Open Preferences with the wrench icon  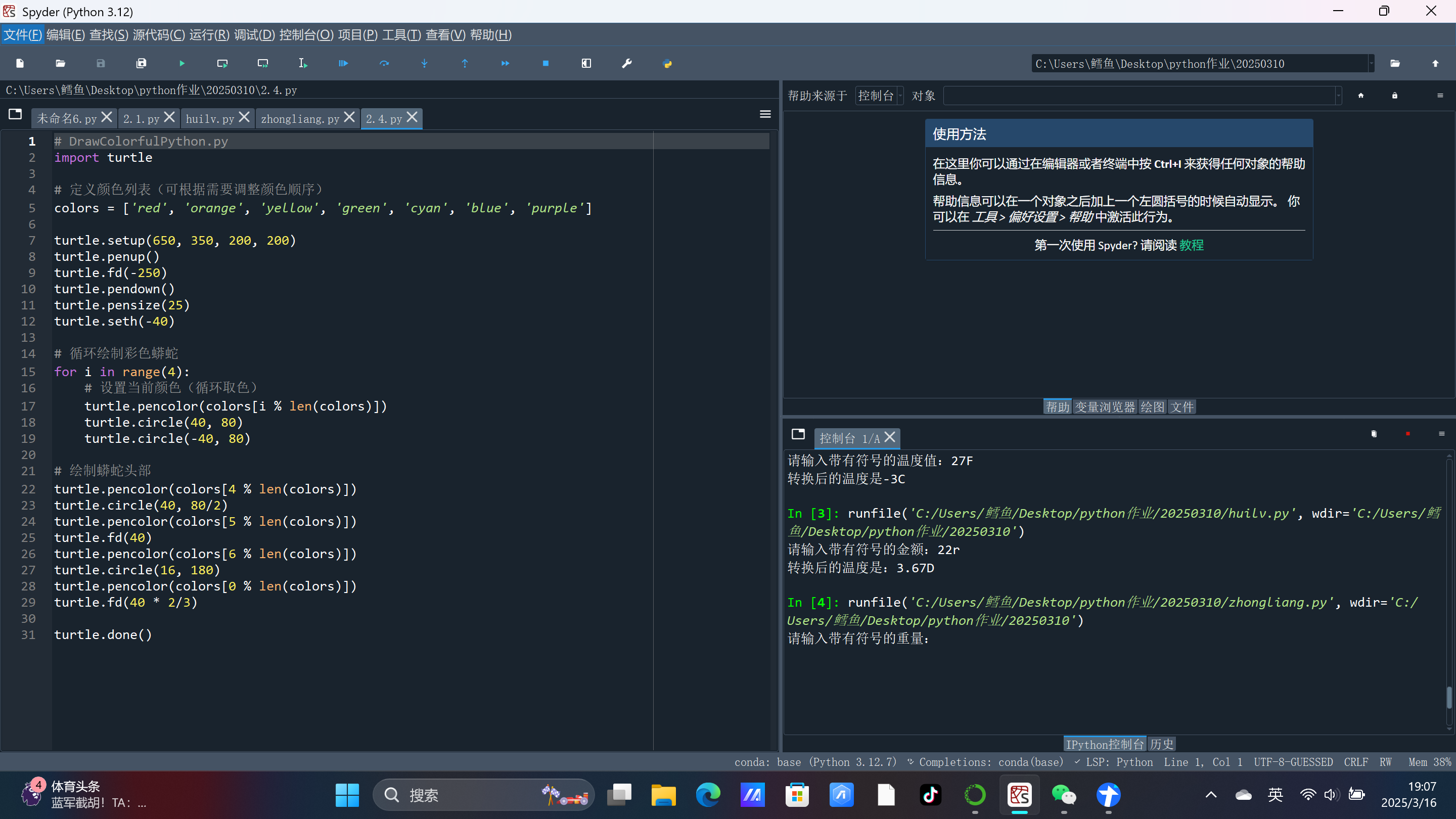627,63
